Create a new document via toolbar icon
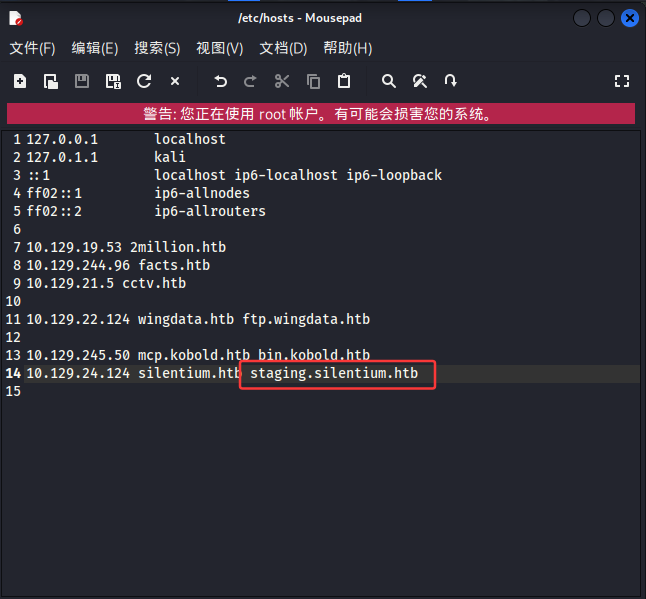The width and height of the screenshot is (646, 599). point(20,81)
